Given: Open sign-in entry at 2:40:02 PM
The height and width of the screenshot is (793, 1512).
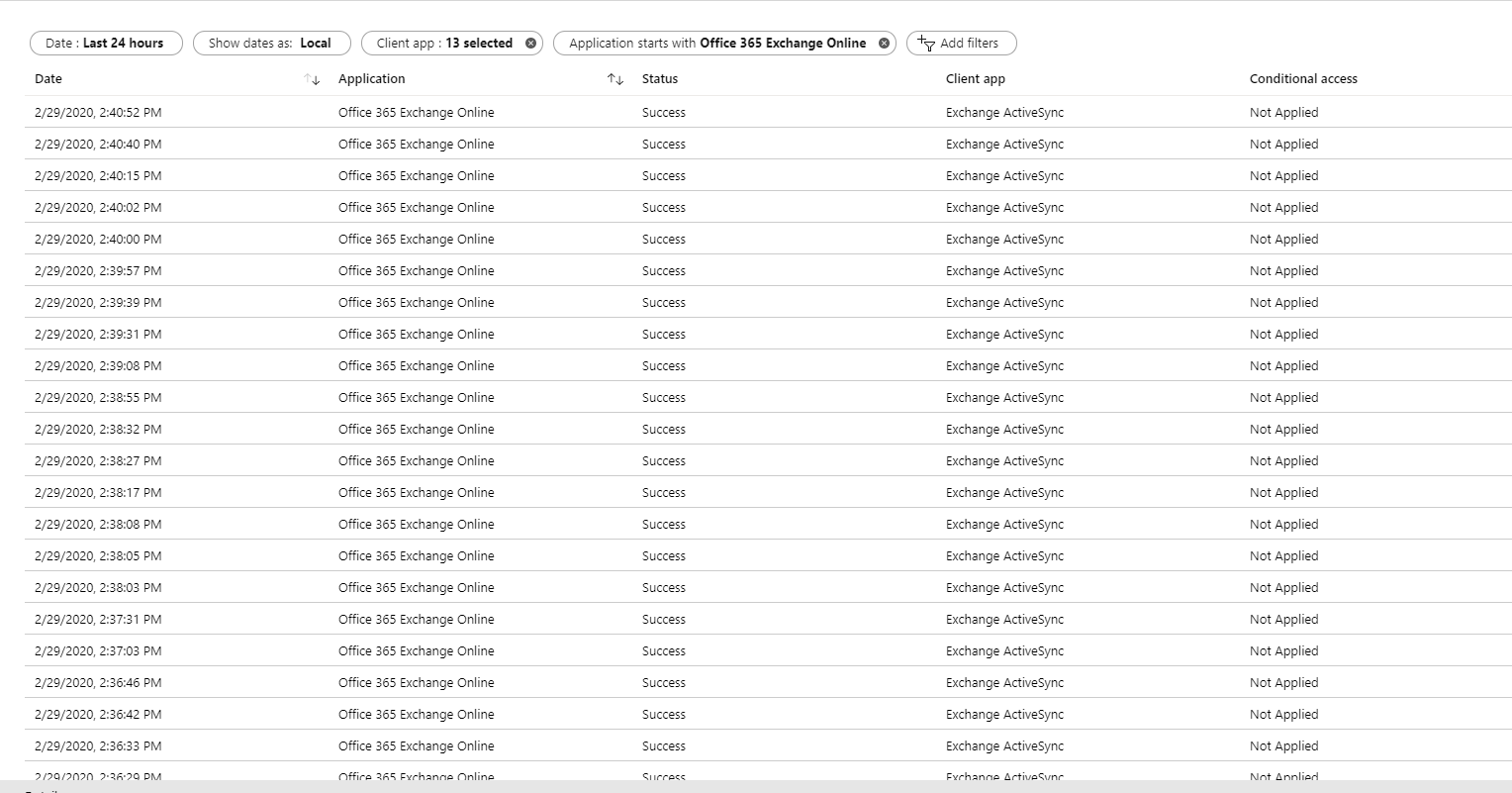Looking at the screenshot, I should coord(768,207).
